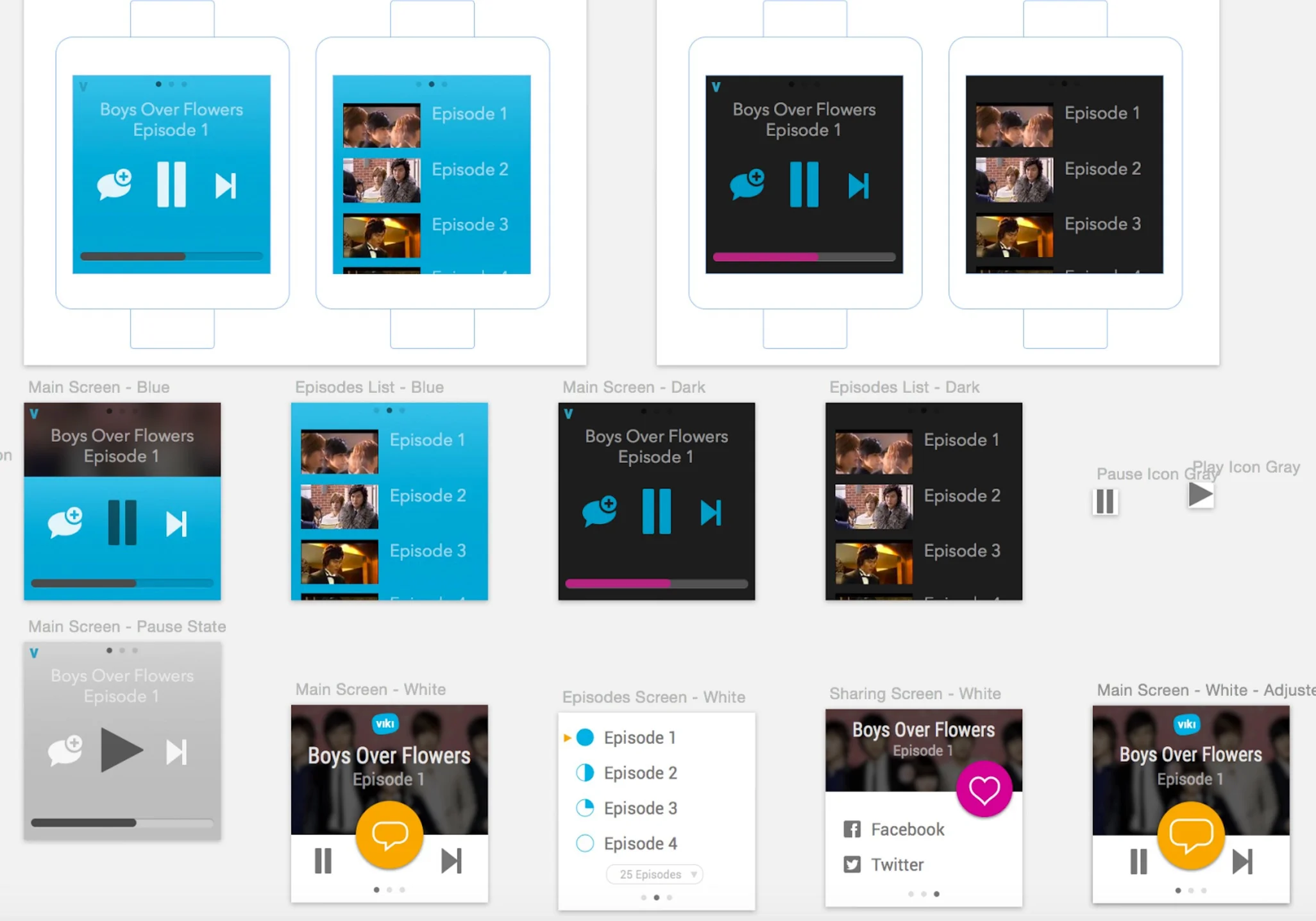The image size is (1316, 921).
Task: Click the progress bar in Main Screen - Blue artboard
Action: pos(122,583)
